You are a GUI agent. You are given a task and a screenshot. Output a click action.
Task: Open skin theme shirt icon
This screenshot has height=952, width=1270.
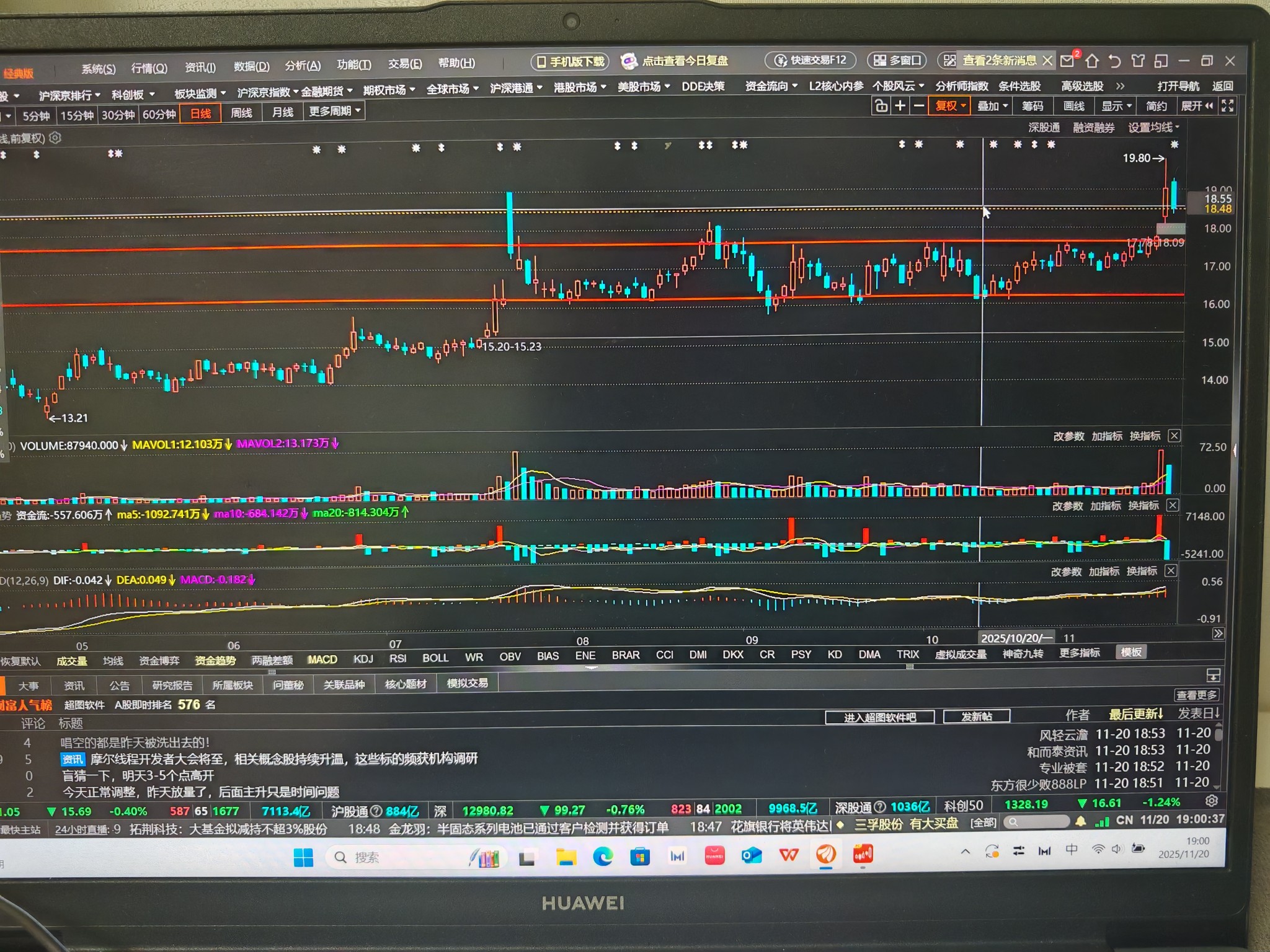pos(1138,61)
